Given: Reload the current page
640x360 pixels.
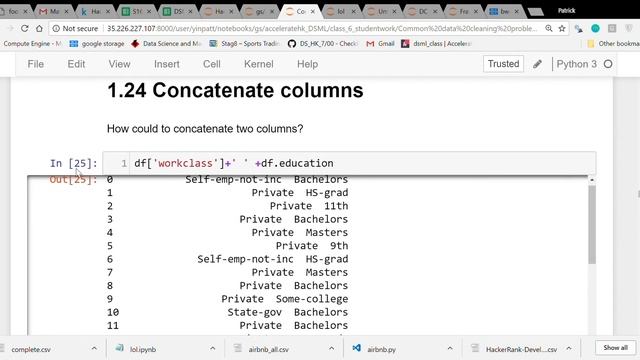Looking at the screenshot, I should click(x=24, y=28).
